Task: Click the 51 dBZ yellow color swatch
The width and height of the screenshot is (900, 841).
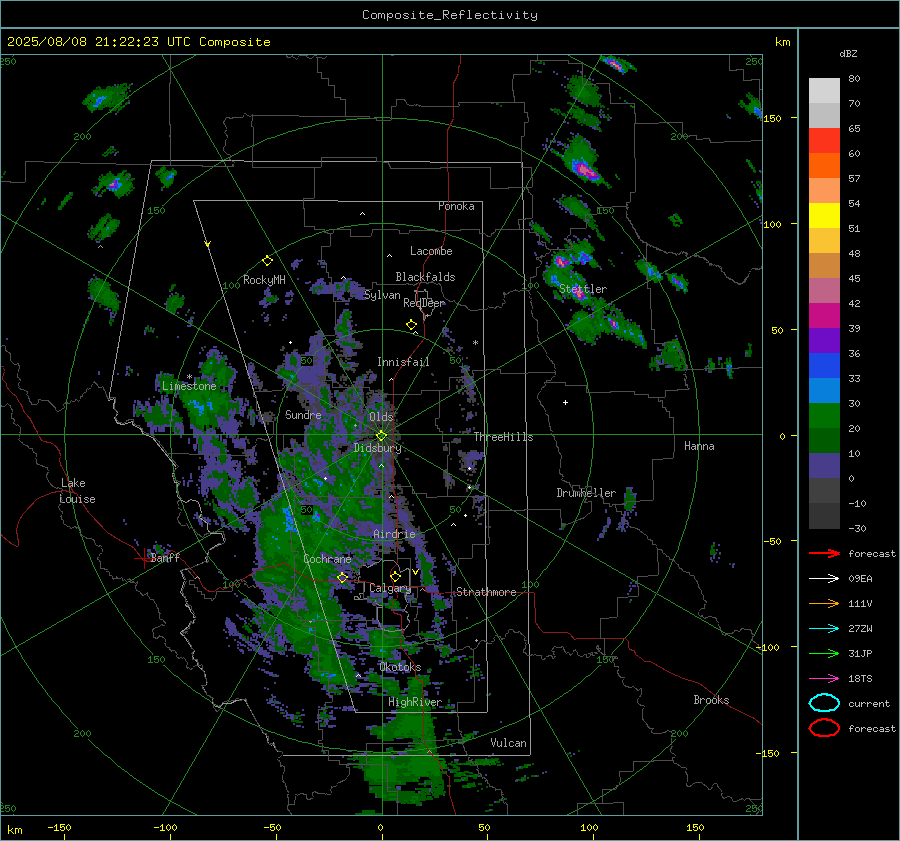Action: point(824,215)
